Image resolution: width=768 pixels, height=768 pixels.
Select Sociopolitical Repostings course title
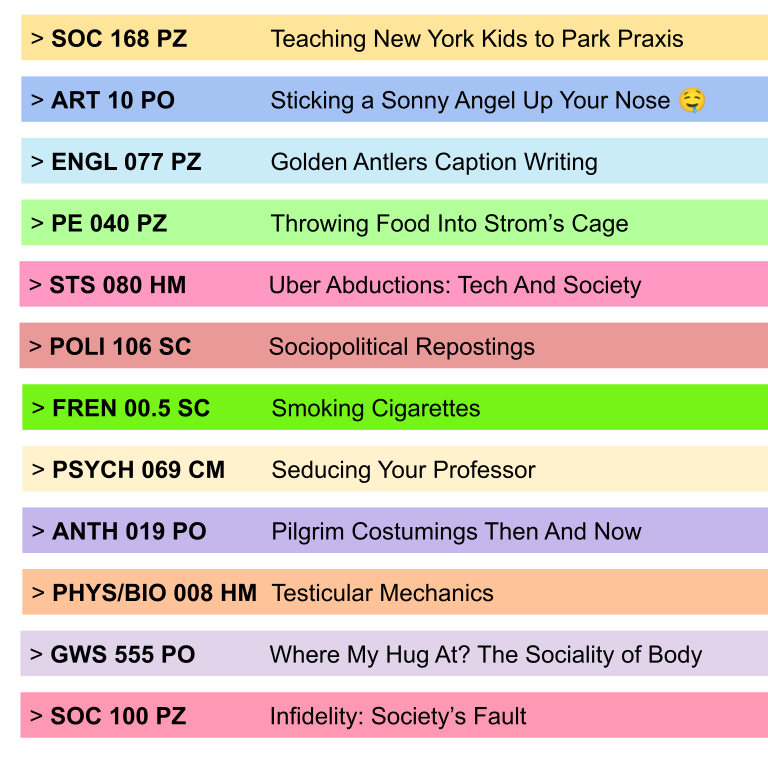[x=401, y=348]
